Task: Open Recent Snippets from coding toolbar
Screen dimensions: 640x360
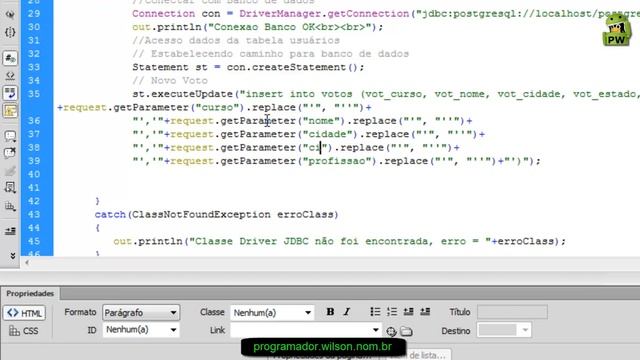Action: click(x=10, y=188)
